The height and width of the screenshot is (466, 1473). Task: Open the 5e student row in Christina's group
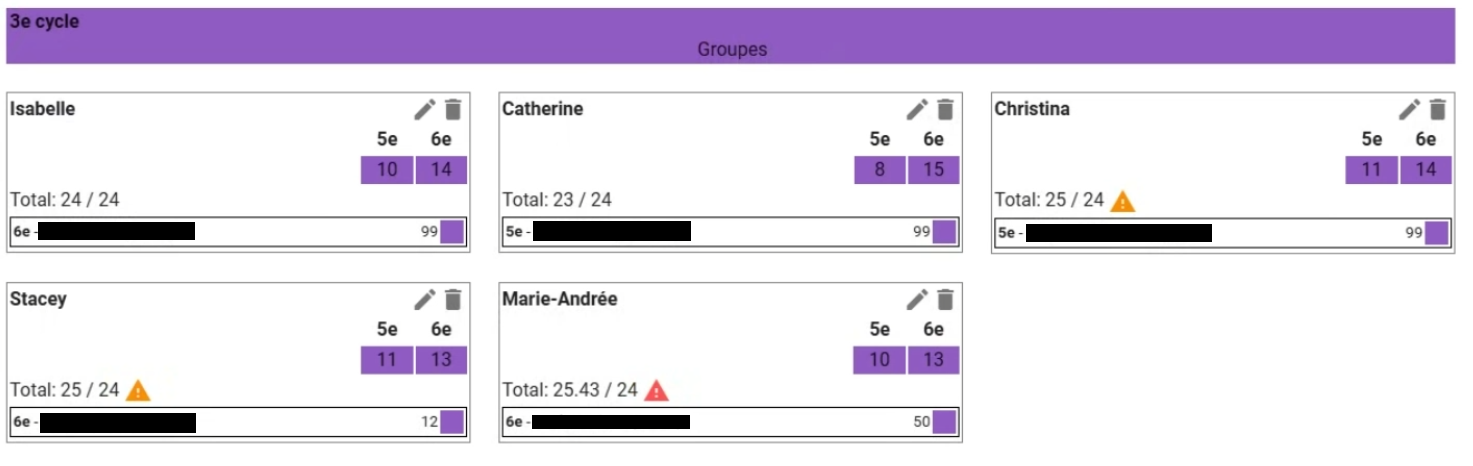coord(1222,232)
